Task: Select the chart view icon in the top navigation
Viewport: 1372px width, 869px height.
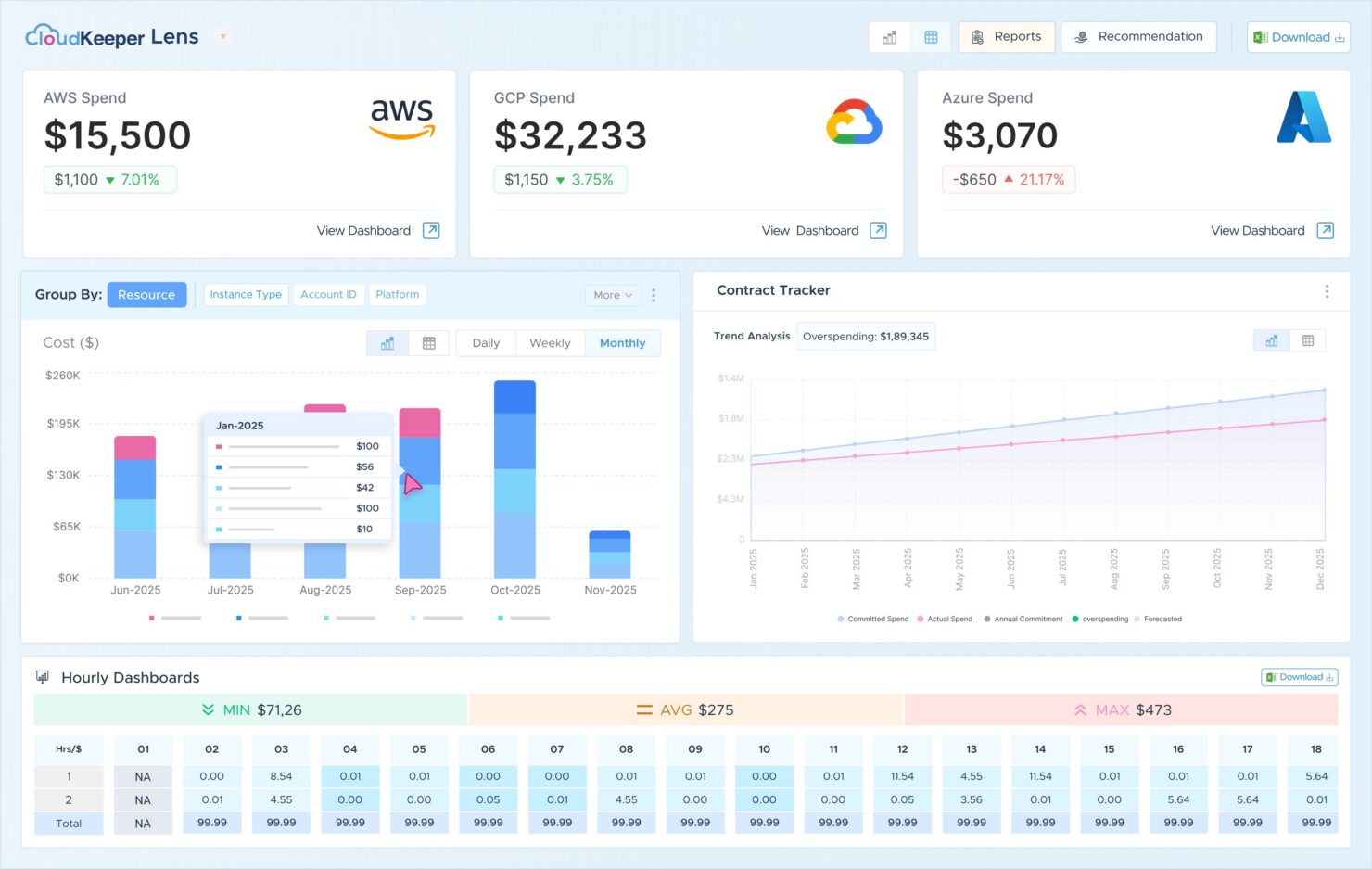Action: point(889,37)
